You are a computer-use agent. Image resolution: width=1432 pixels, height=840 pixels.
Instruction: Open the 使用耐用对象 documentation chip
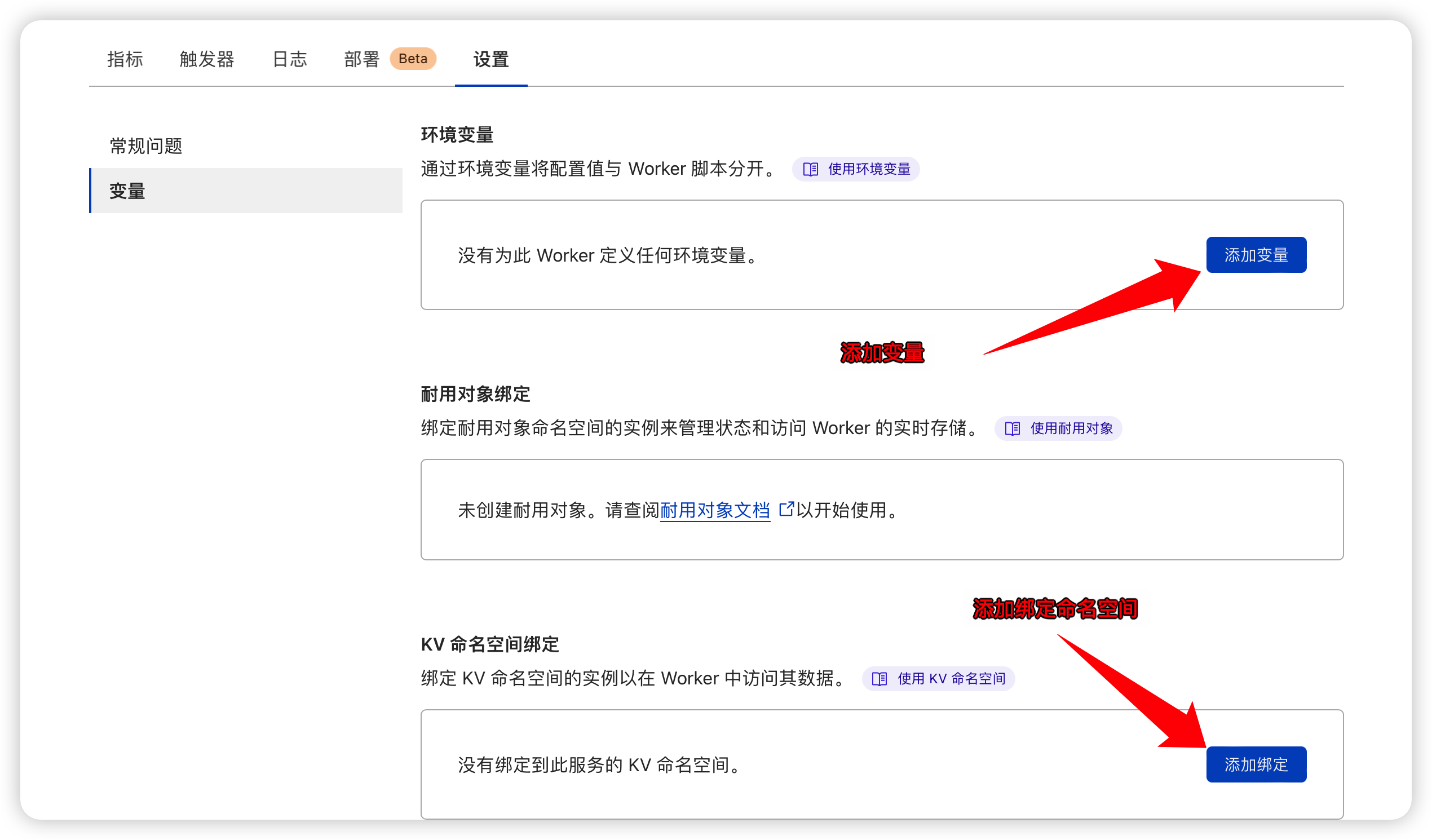[1059, 428]
